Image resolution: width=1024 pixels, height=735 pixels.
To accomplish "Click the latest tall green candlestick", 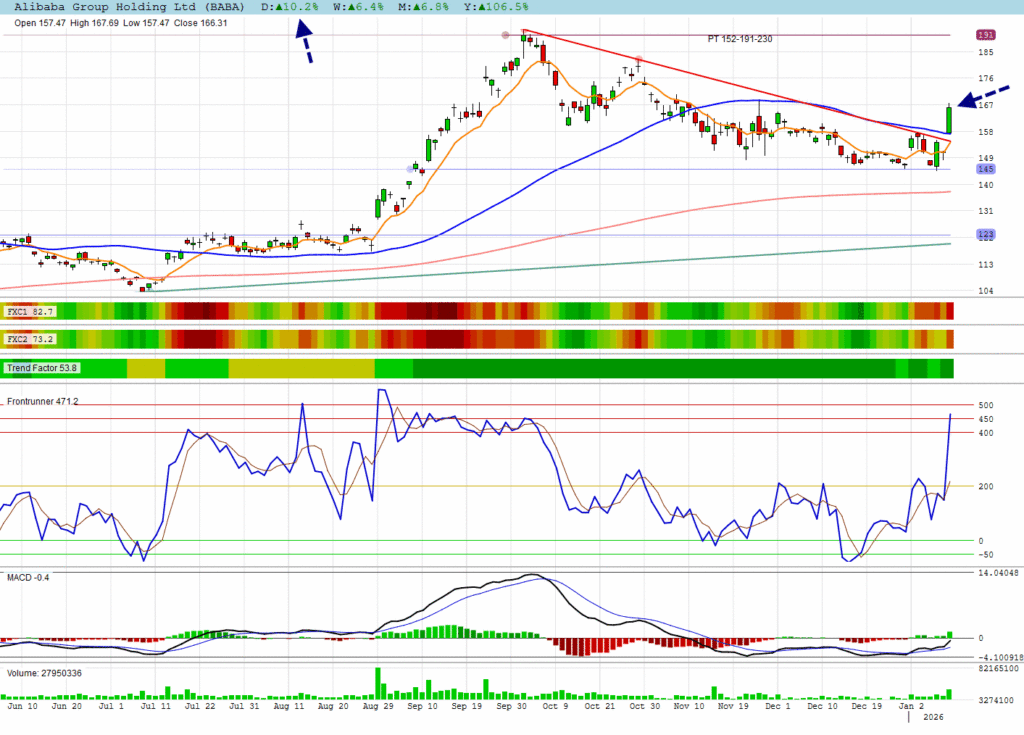I will tap(949, 118).
